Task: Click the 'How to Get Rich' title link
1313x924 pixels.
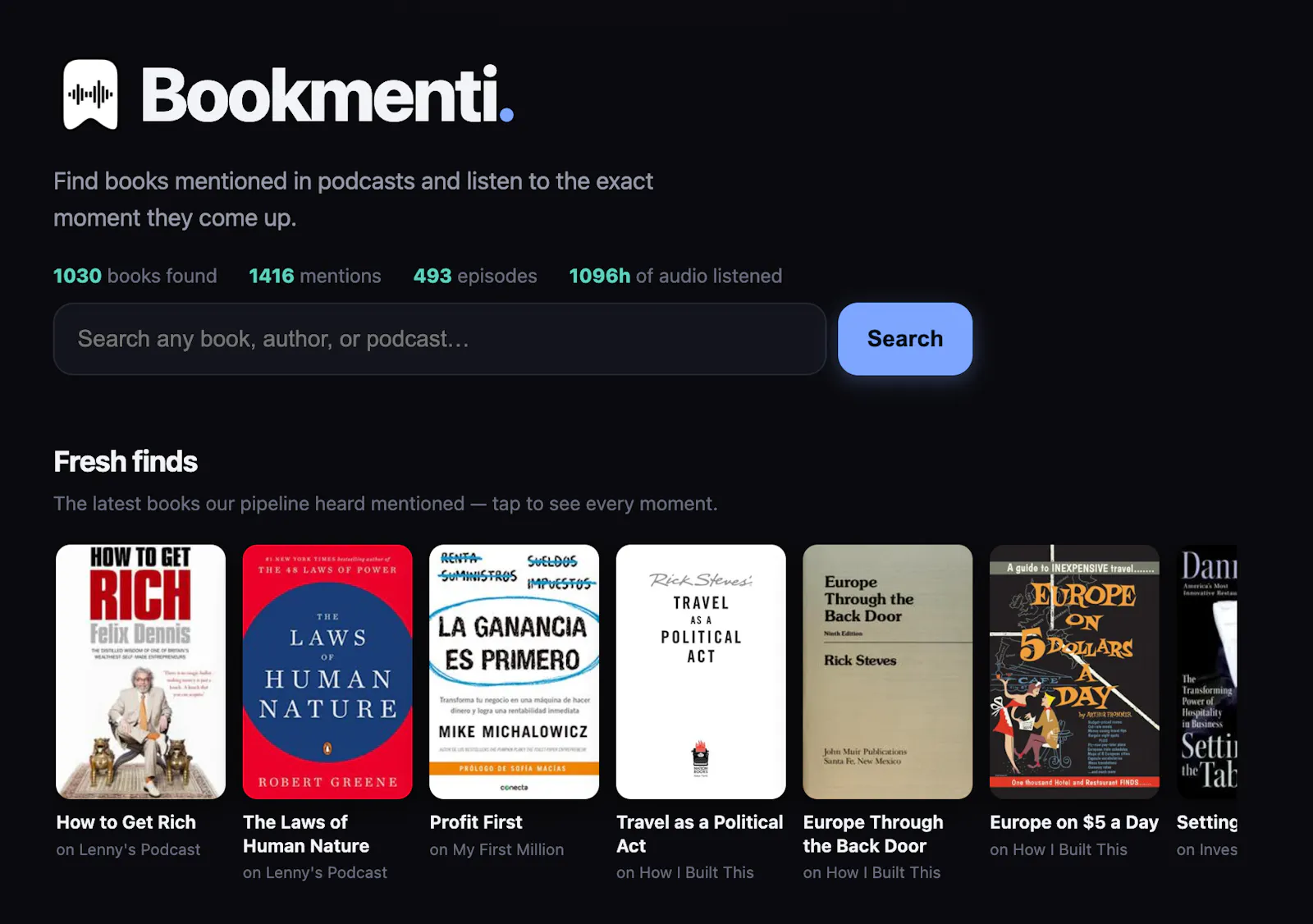Action: (126, 822)
